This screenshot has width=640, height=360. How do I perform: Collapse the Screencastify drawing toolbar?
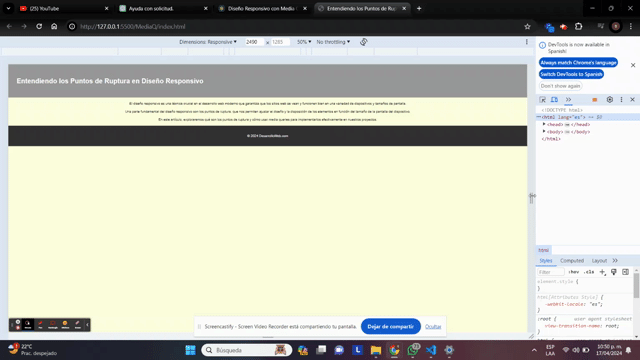click(x=87, y=325)
